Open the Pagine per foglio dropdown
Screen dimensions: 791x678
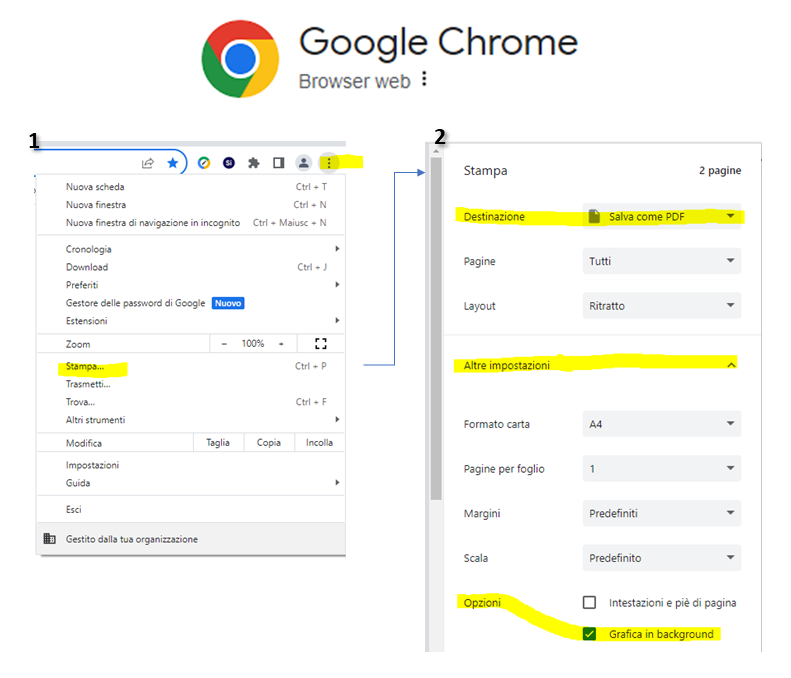(662, 469)
